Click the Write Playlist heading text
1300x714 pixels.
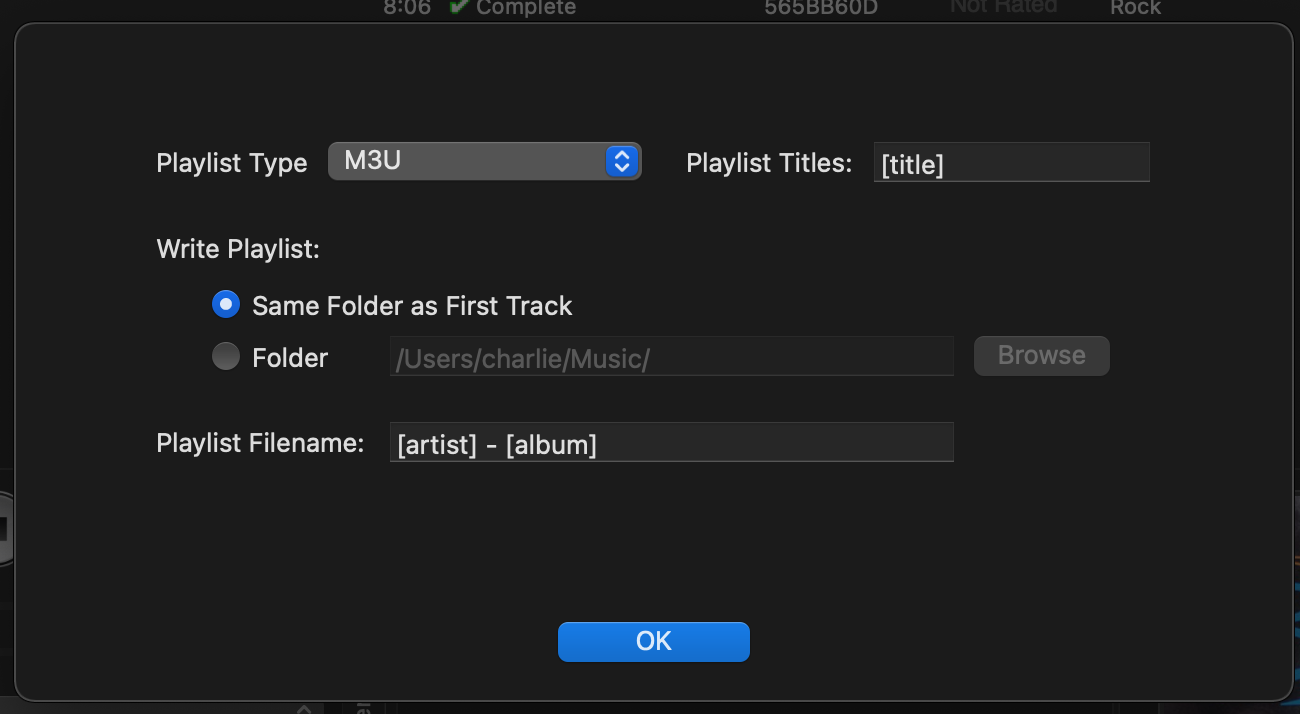pyautogui.click(x=238, y=250)
